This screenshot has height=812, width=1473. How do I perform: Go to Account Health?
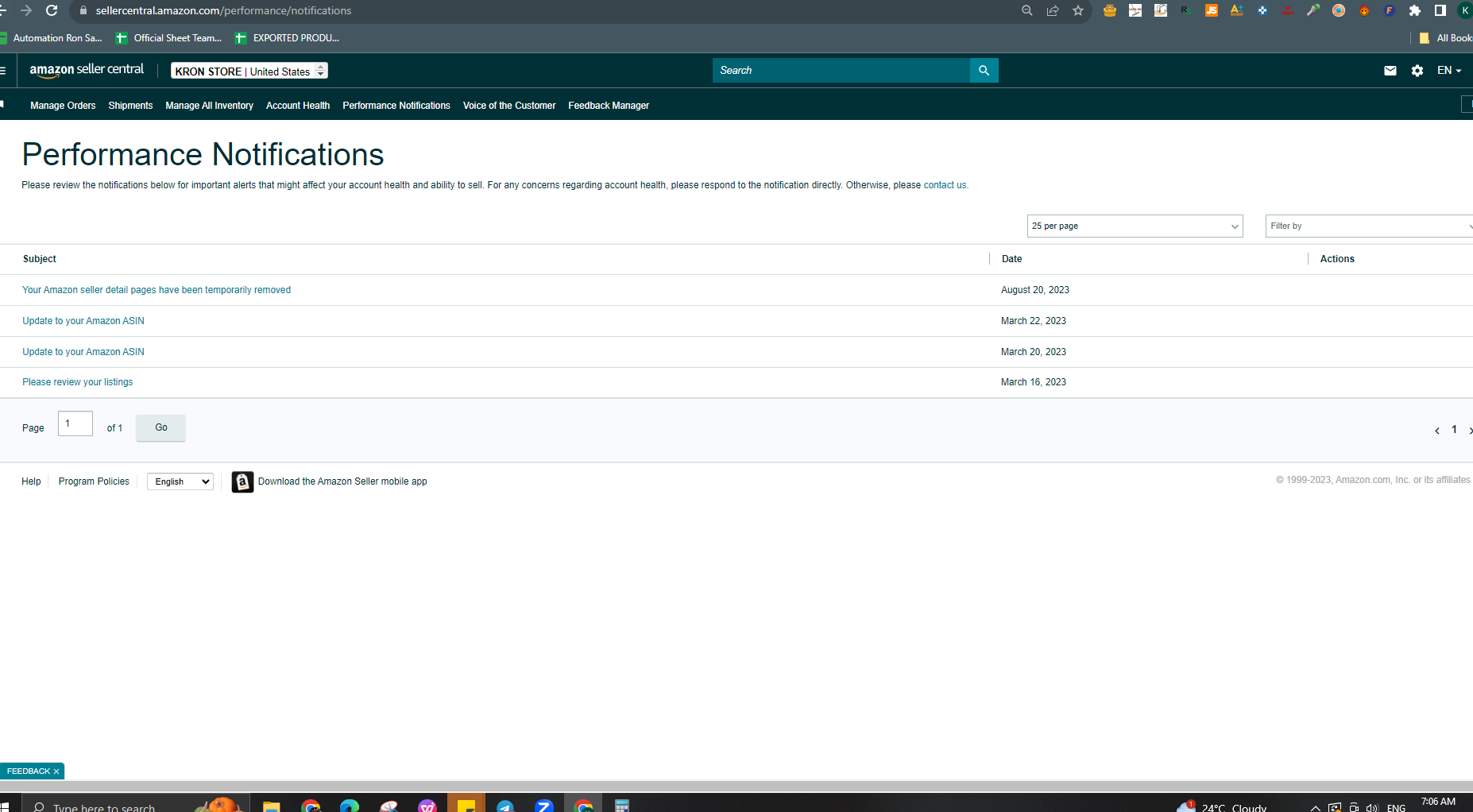[298, 106]
